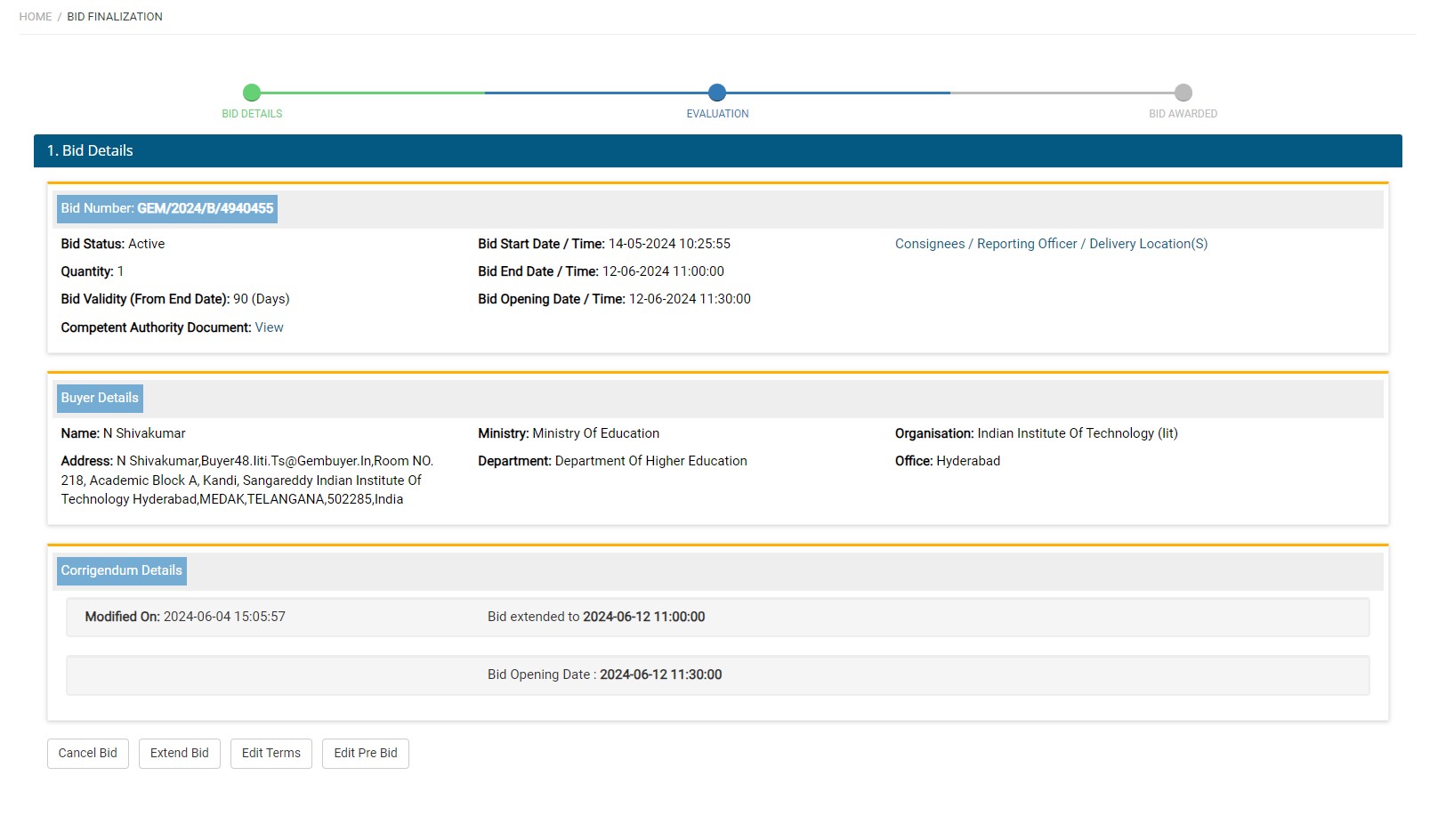Click the Buyer Details section badge
Image resolution: width=1454 pixels, height=840 pixels.
100,399
